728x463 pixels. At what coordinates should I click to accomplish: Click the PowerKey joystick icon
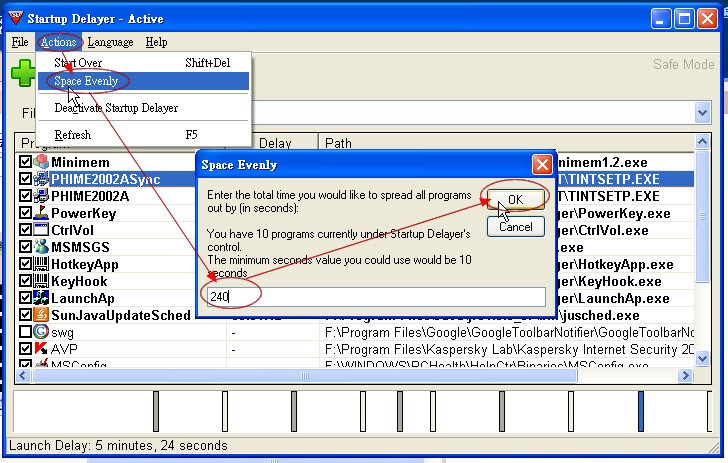point(41,213)
